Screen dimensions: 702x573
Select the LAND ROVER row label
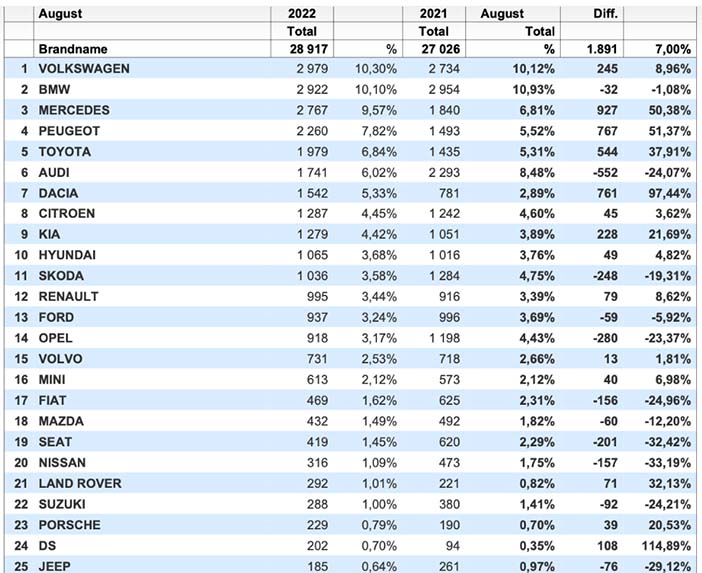click(x=80, y=484)
